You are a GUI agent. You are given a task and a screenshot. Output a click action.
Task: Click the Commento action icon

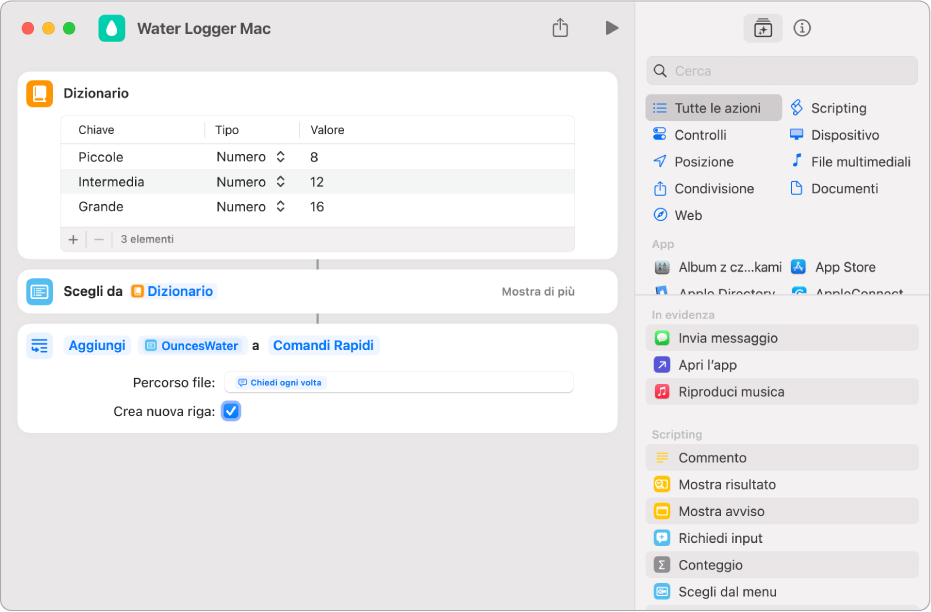tap(662, 458)
